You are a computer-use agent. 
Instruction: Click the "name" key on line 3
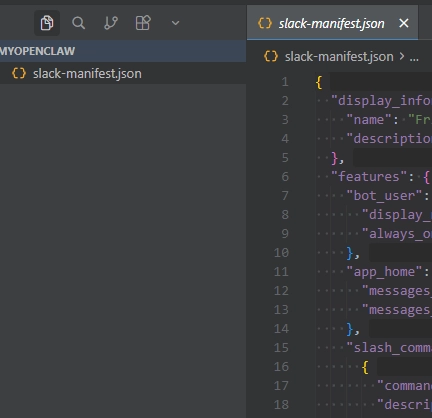[369, 119]
